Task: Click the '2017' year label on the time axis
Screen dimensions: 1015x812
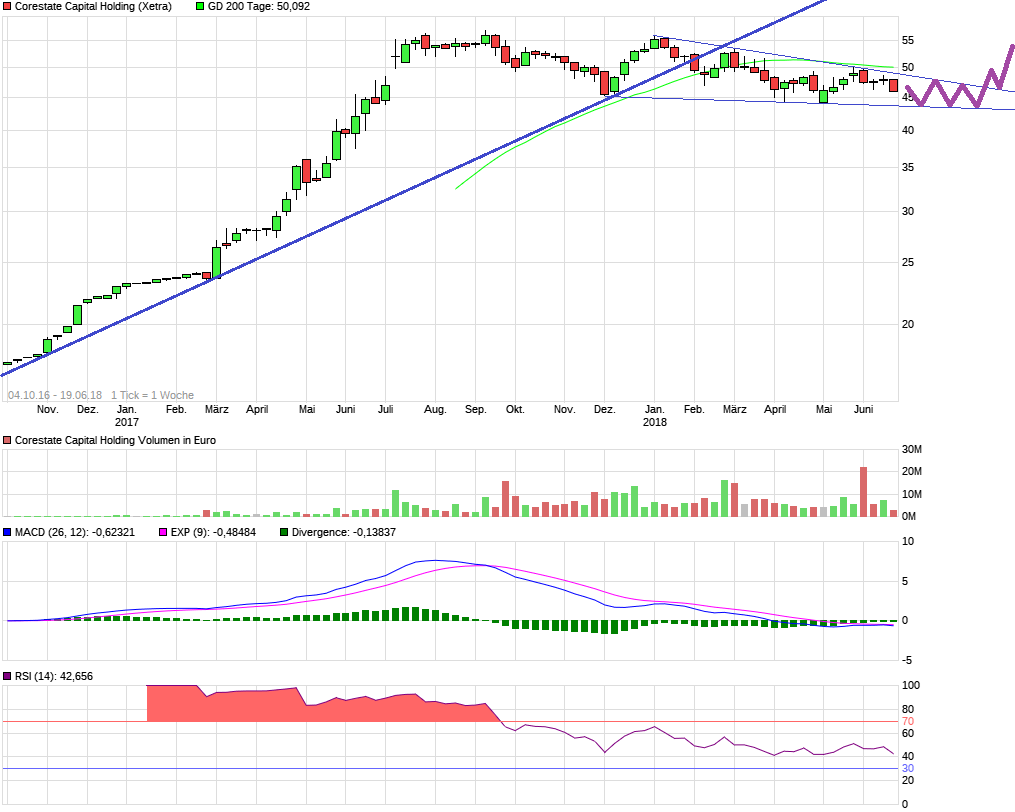Action: (x=127, y=422)
